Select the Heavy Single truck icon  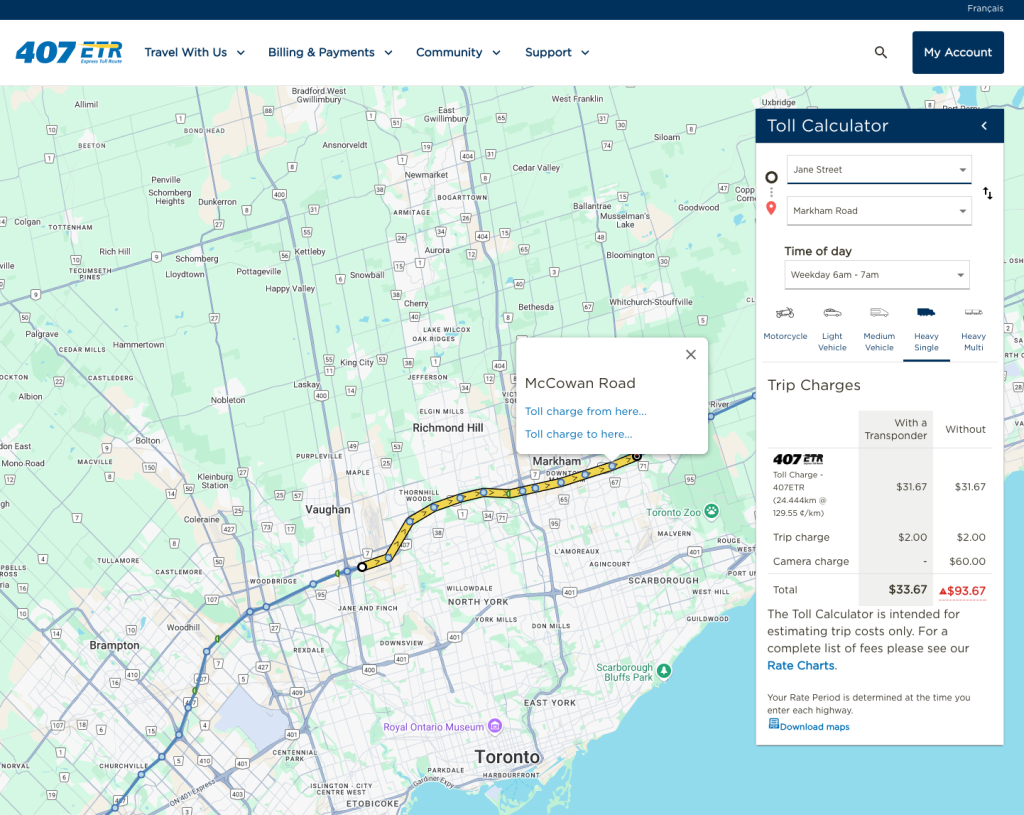pos(926,312)
